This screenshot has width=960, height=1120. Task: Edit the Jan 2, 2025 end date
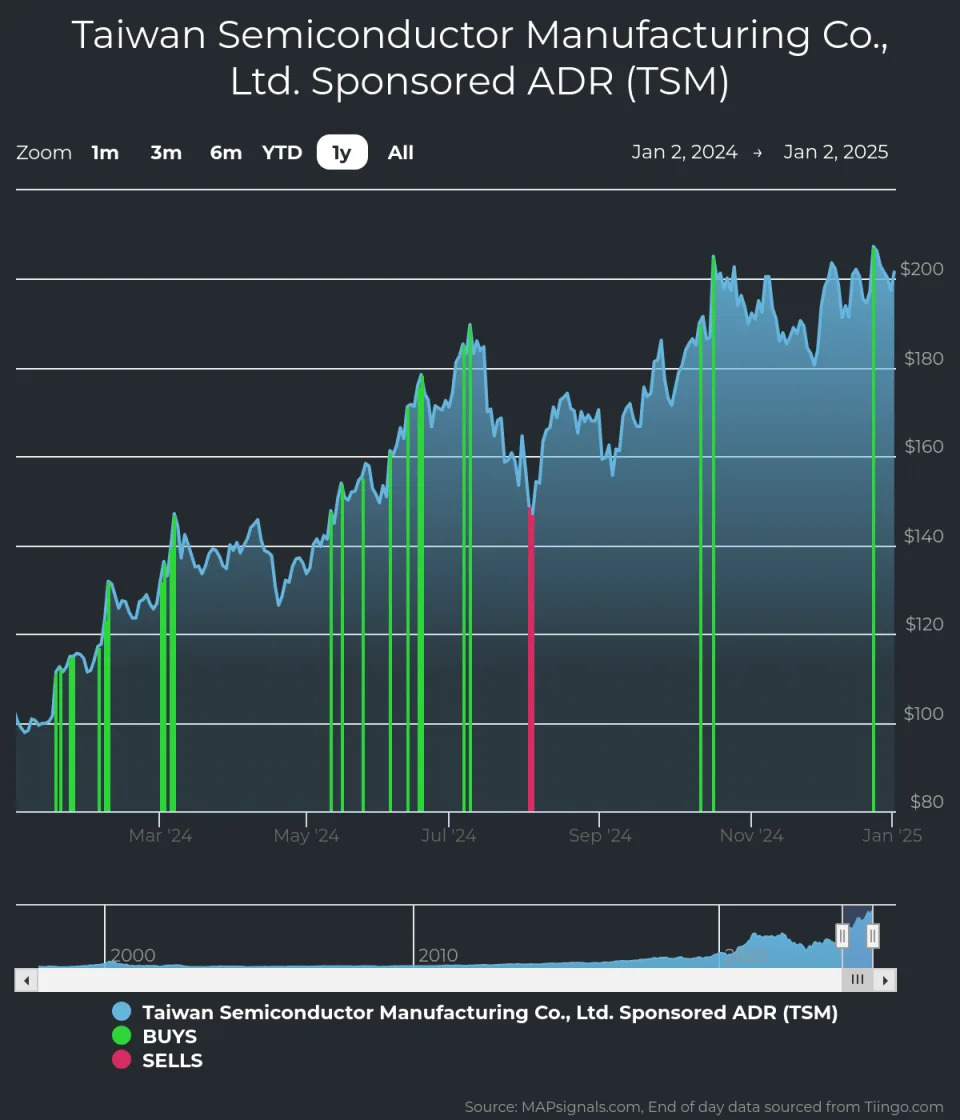click(836, 152)
